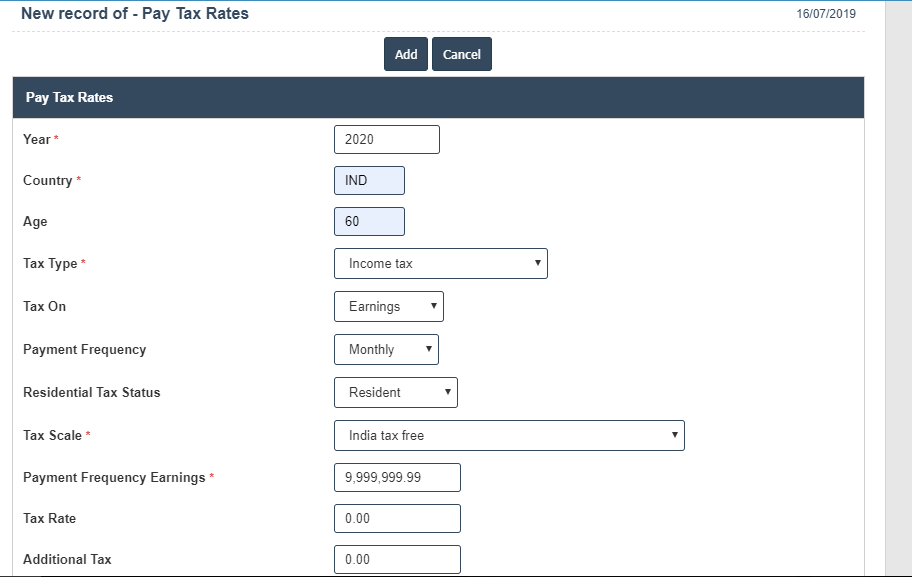Viewport: 912px width, 577px height.
Task: Open the Tax Type dropdown
Action: 440,264
